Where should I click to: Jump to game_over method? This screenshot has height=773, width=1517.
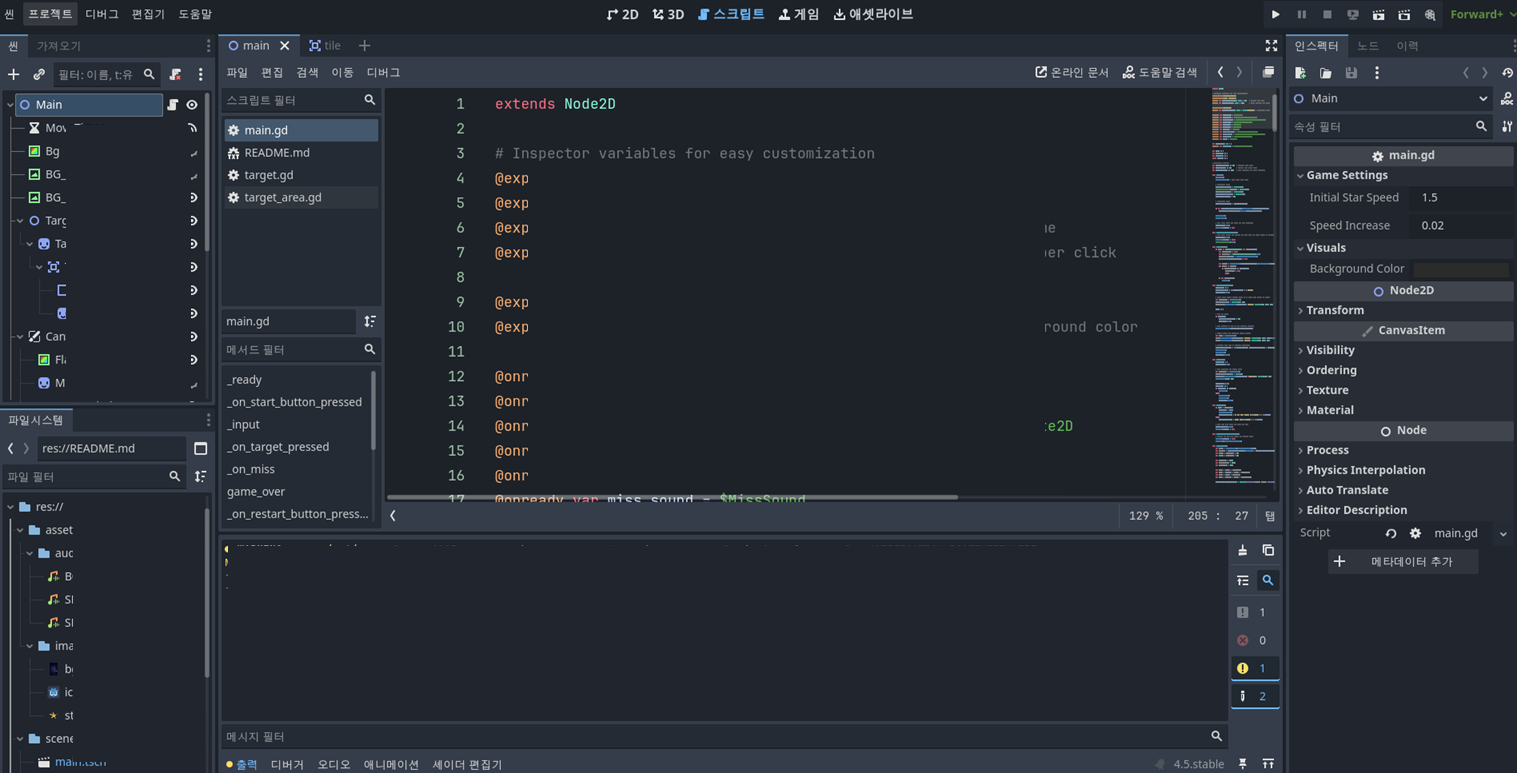(x=256, y=491)
